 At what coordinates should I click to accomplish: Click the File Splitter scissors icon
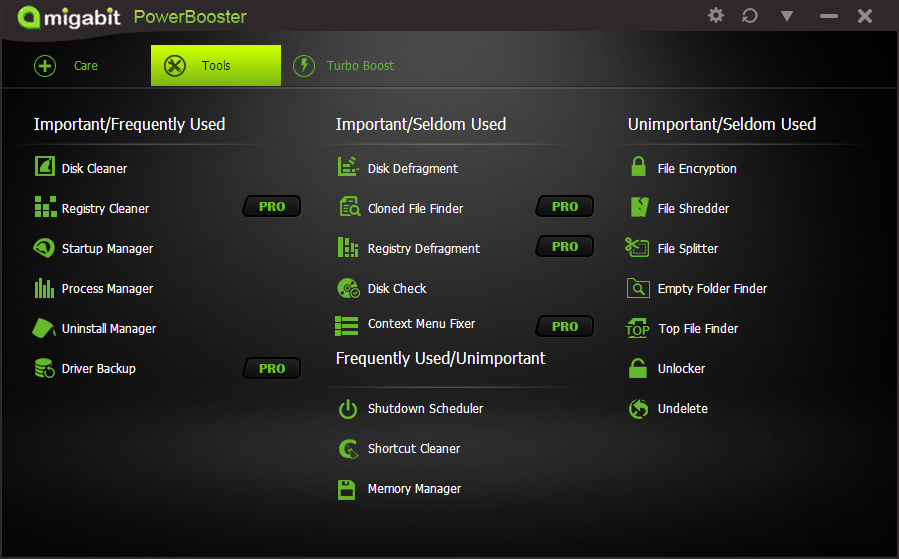638,248
